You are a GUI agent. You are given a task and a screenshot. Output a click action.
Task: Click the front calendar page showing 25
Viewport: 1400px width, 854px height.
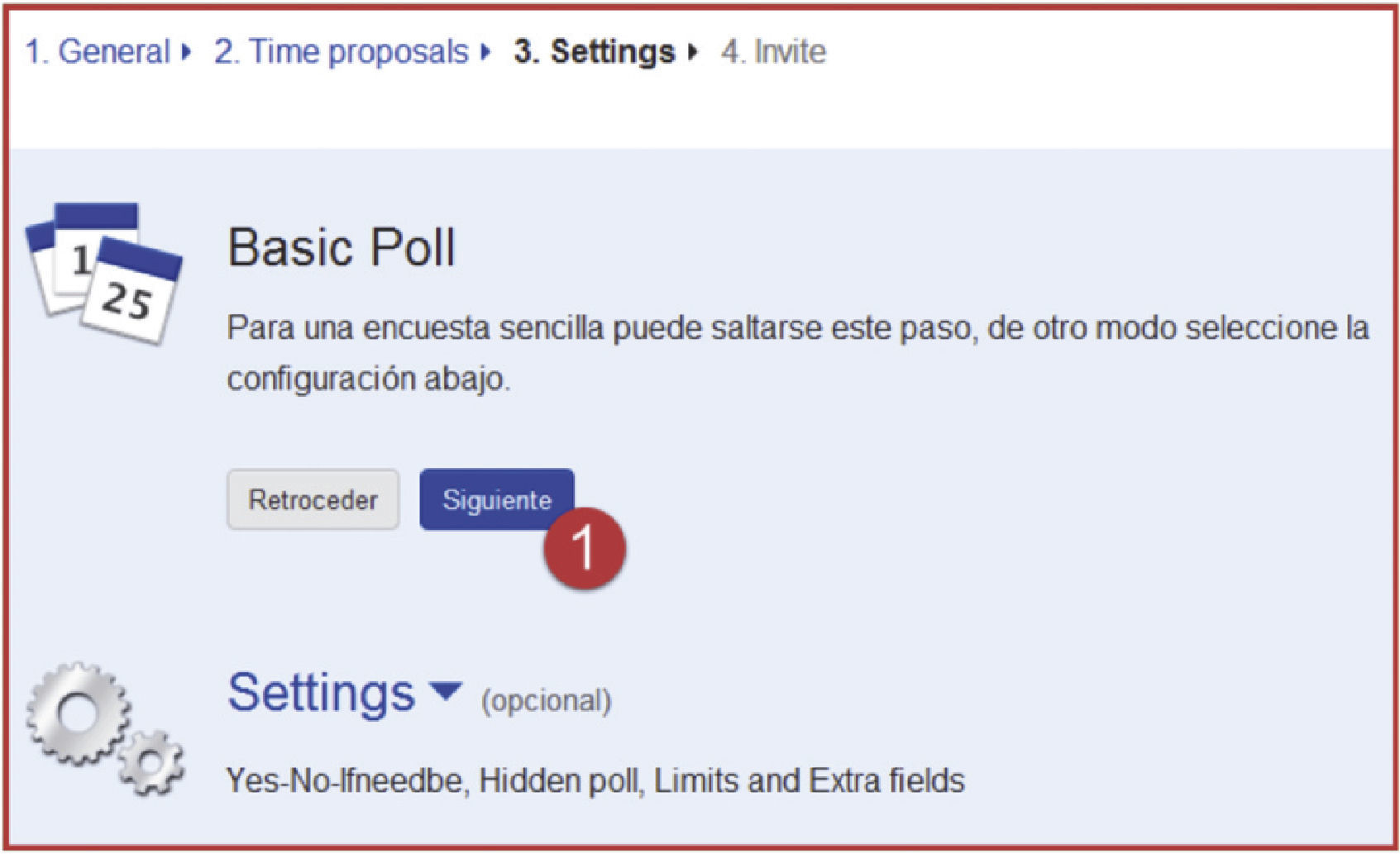click(132, 293)
